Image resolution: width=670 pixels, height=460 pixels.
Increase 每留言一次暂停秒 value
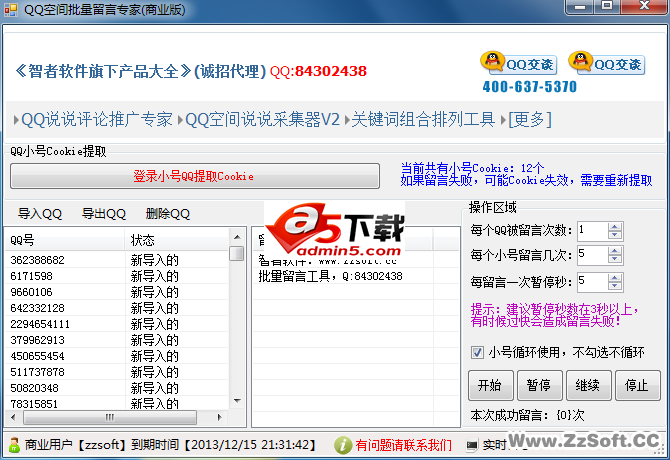pos(614,278)
